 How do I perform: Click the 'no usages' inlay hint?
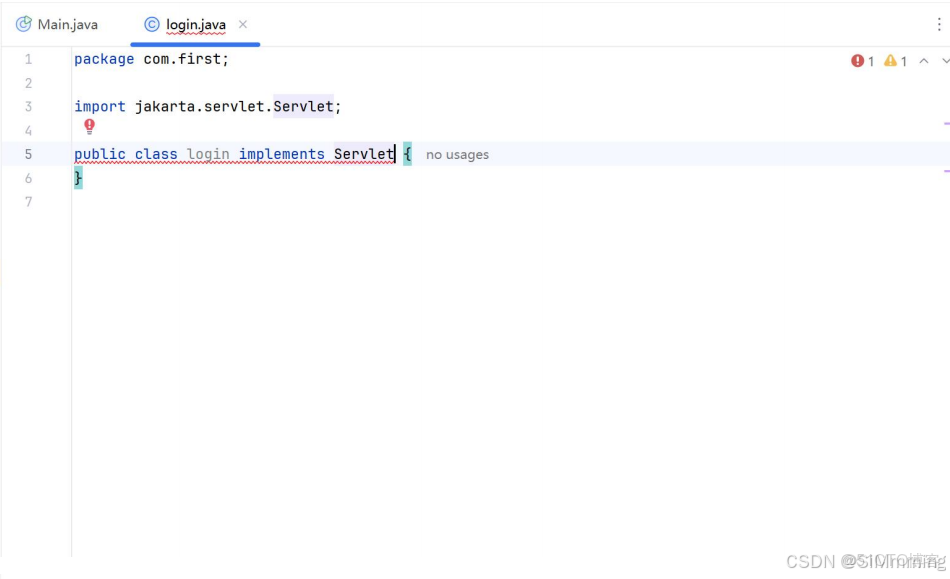(457, 154)
